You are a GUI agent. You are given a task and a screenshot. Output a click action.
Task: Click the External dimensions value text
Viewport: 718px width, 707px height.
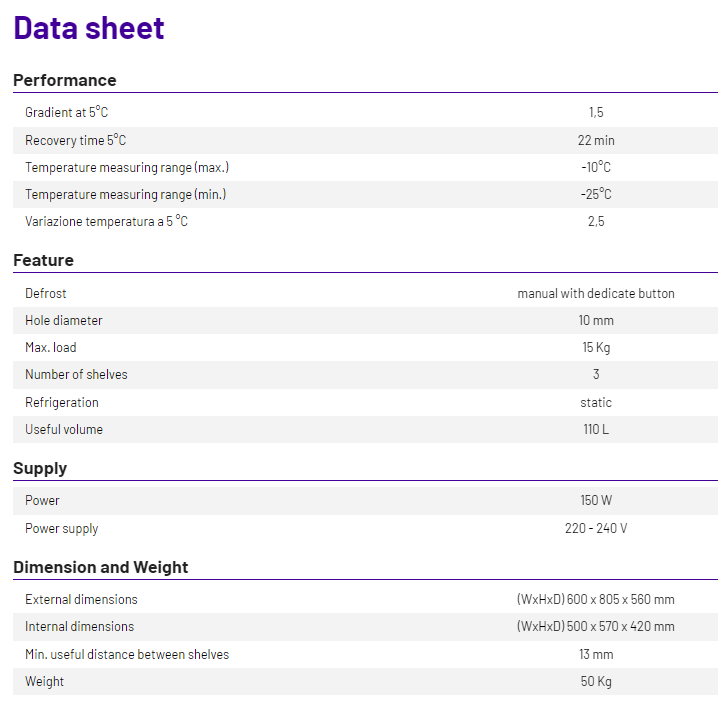596,599
